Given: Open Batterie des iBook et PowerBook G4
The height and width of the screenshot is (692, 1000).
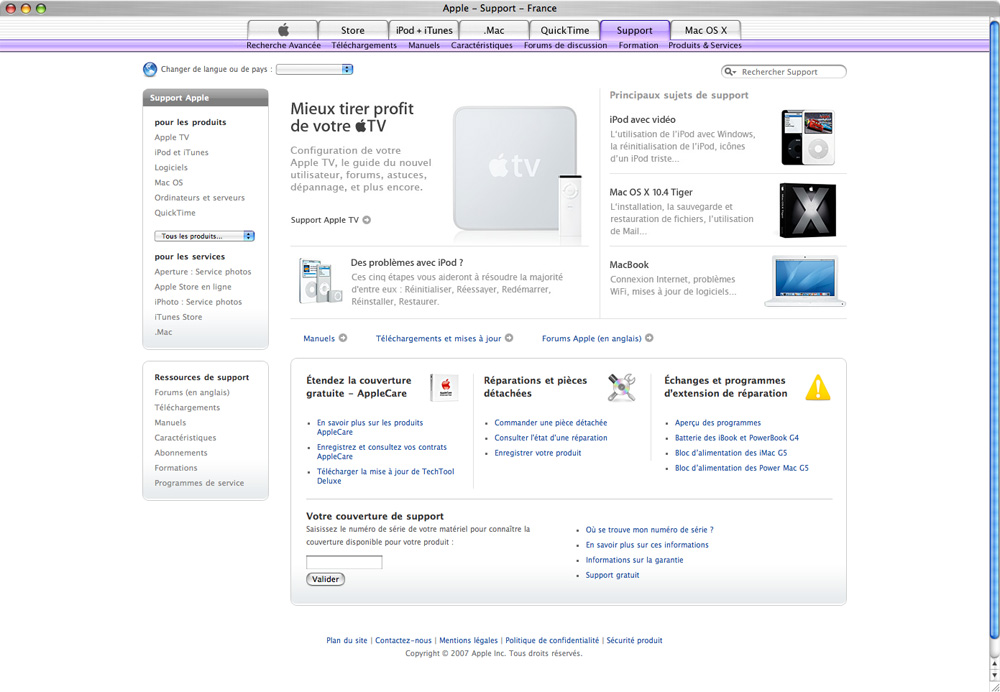Looking at the screenshot, I should [737, 438].
